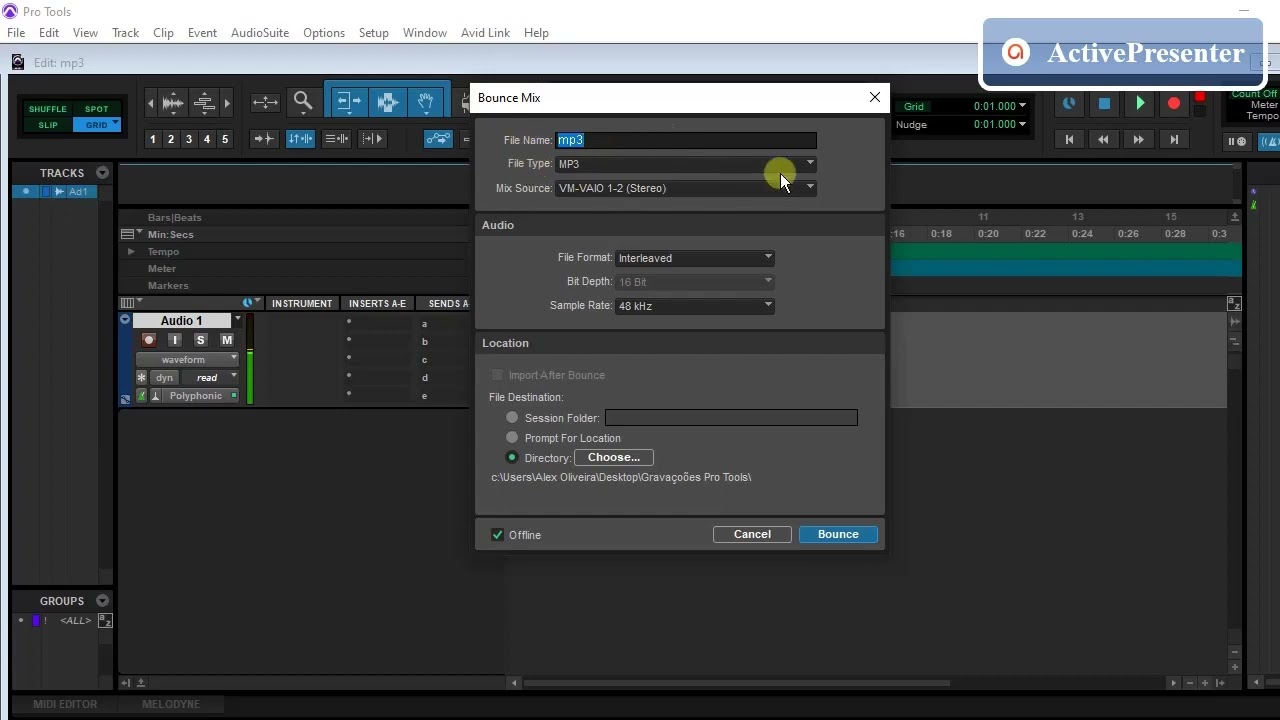
Task: Click Choose... directory button
Action: 614,457
